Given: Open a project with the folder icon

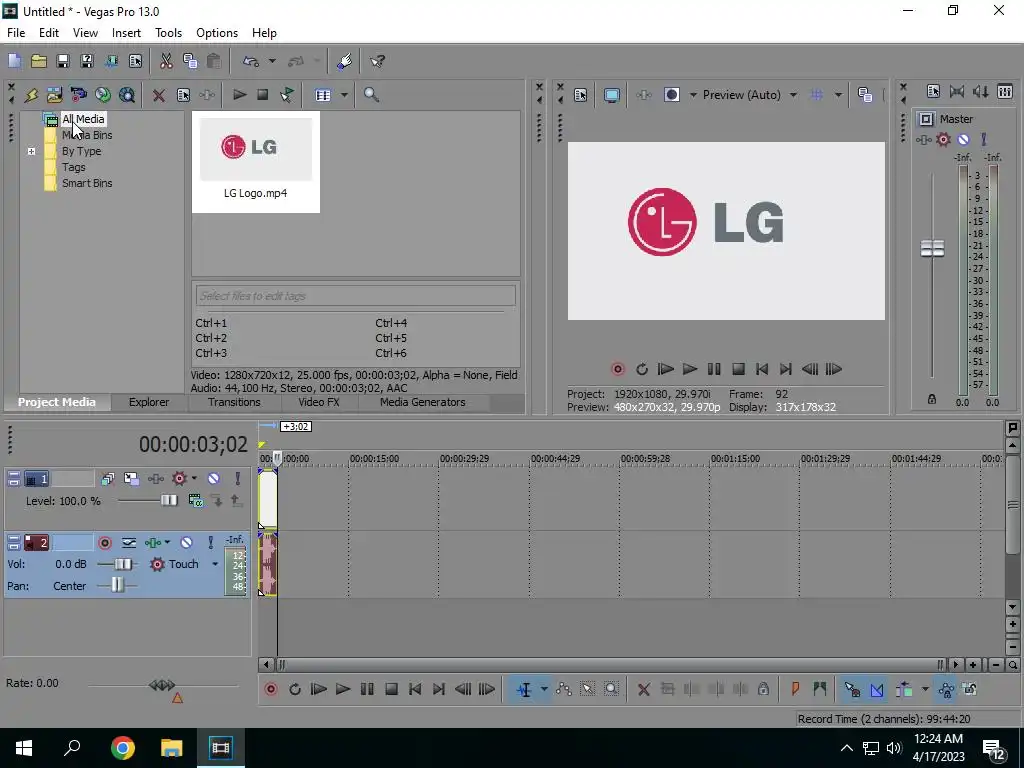Looking at the screenshot, I should 39,61.
